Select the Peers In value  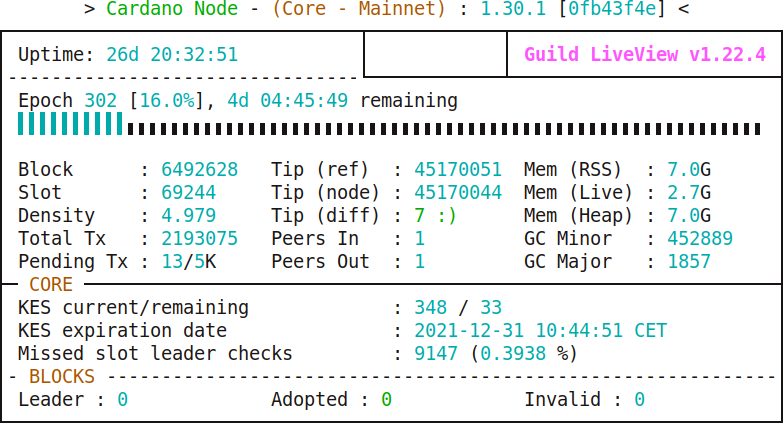[419, 239]
